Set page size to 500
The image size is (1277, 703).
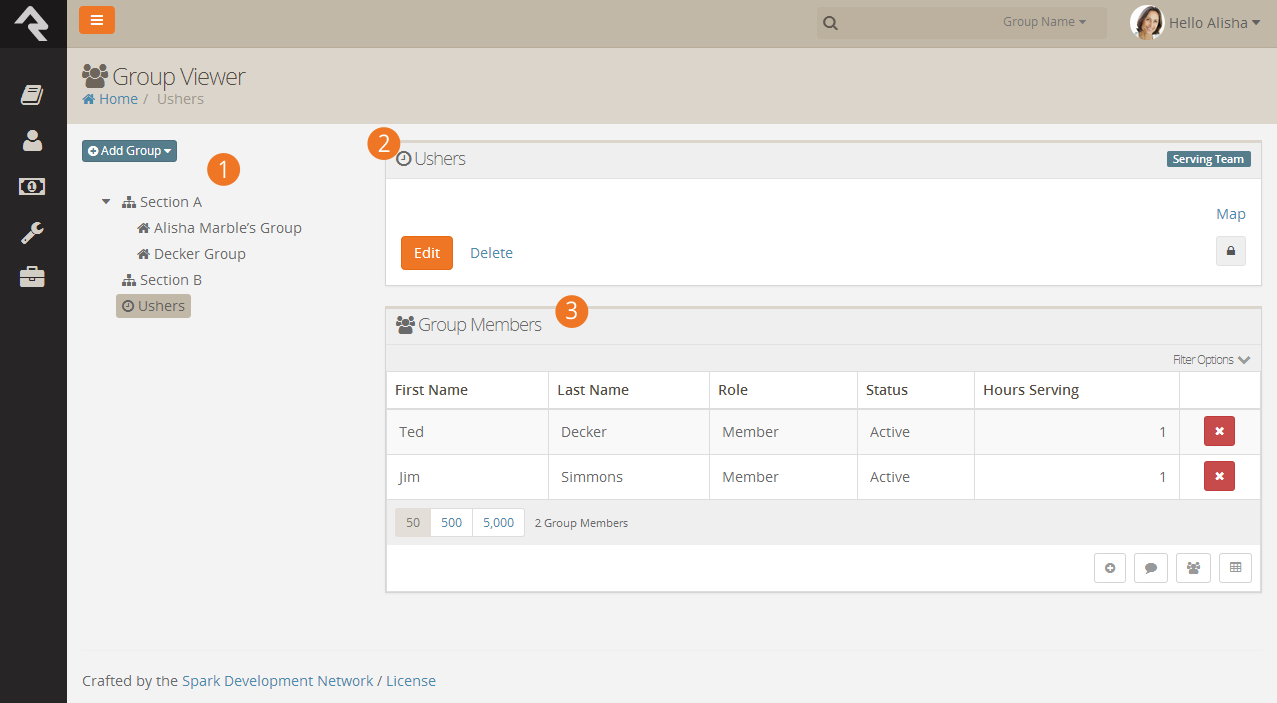point(452,522)
